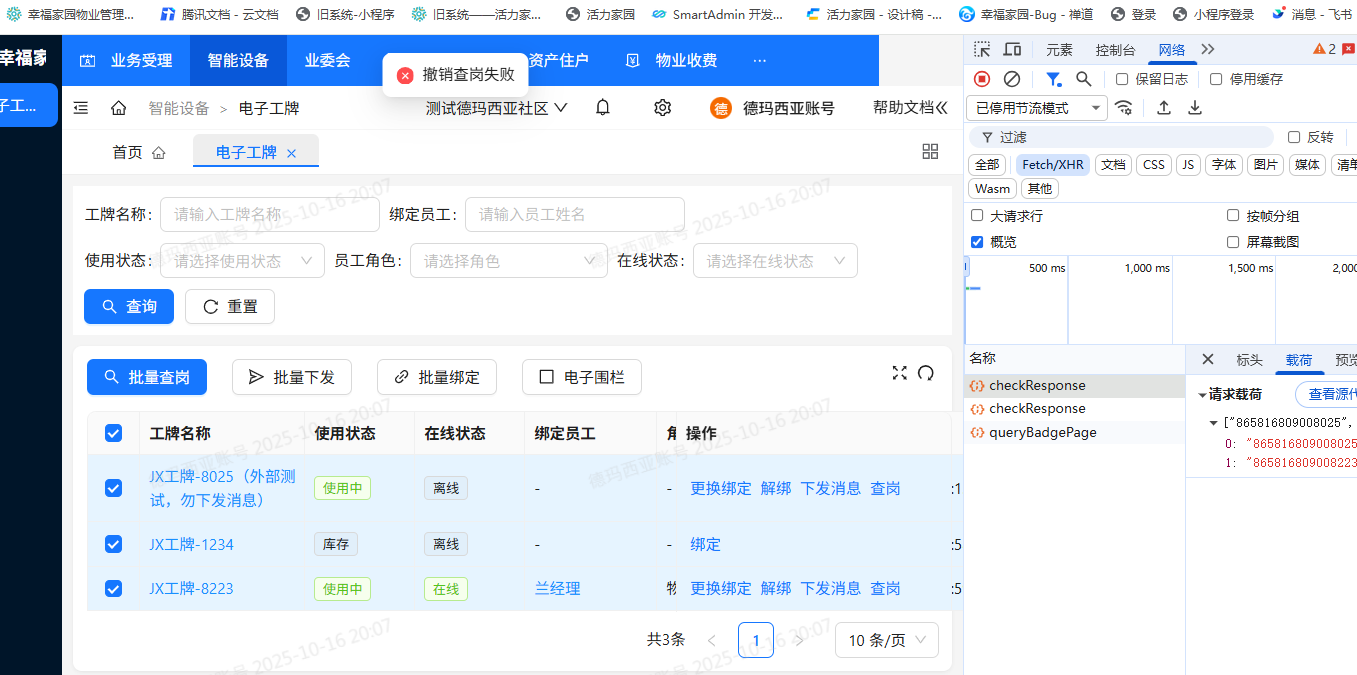Click the fullscreen expand table icon
Viewport: 1357px width, 675px height.
899,373
